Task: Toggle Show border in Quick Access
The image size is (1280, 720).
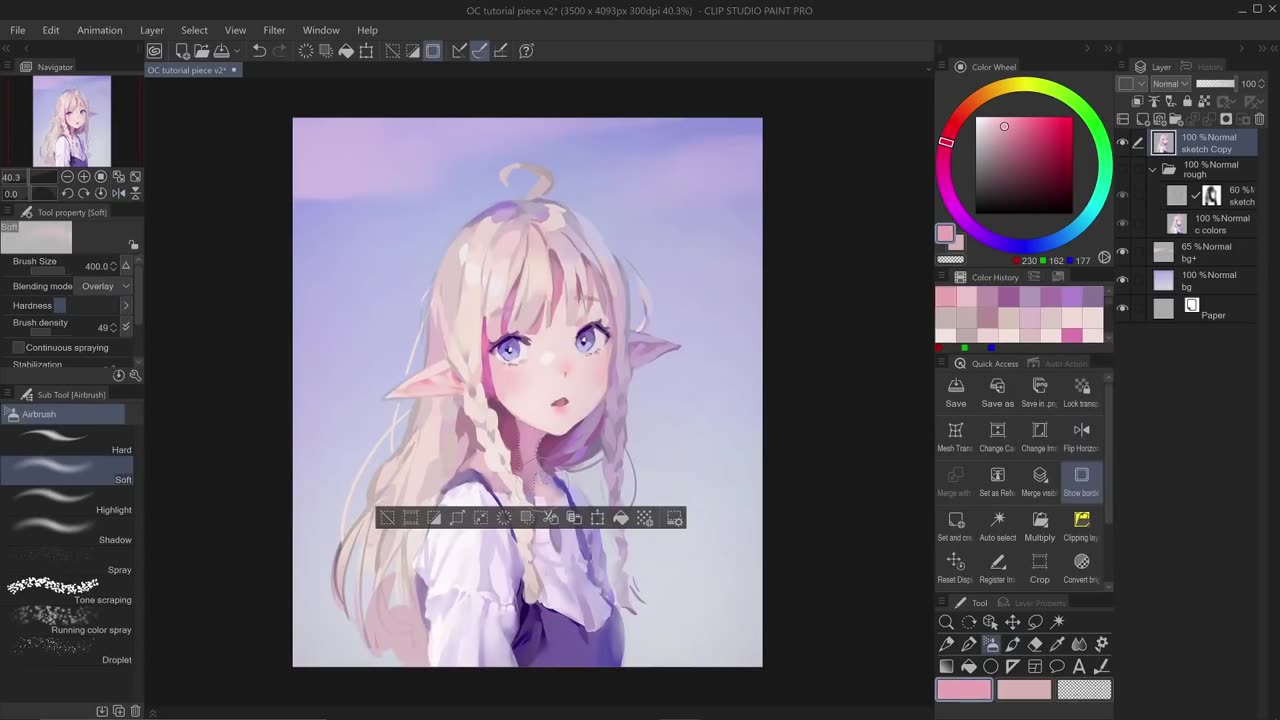Action: pos(1081,481)
